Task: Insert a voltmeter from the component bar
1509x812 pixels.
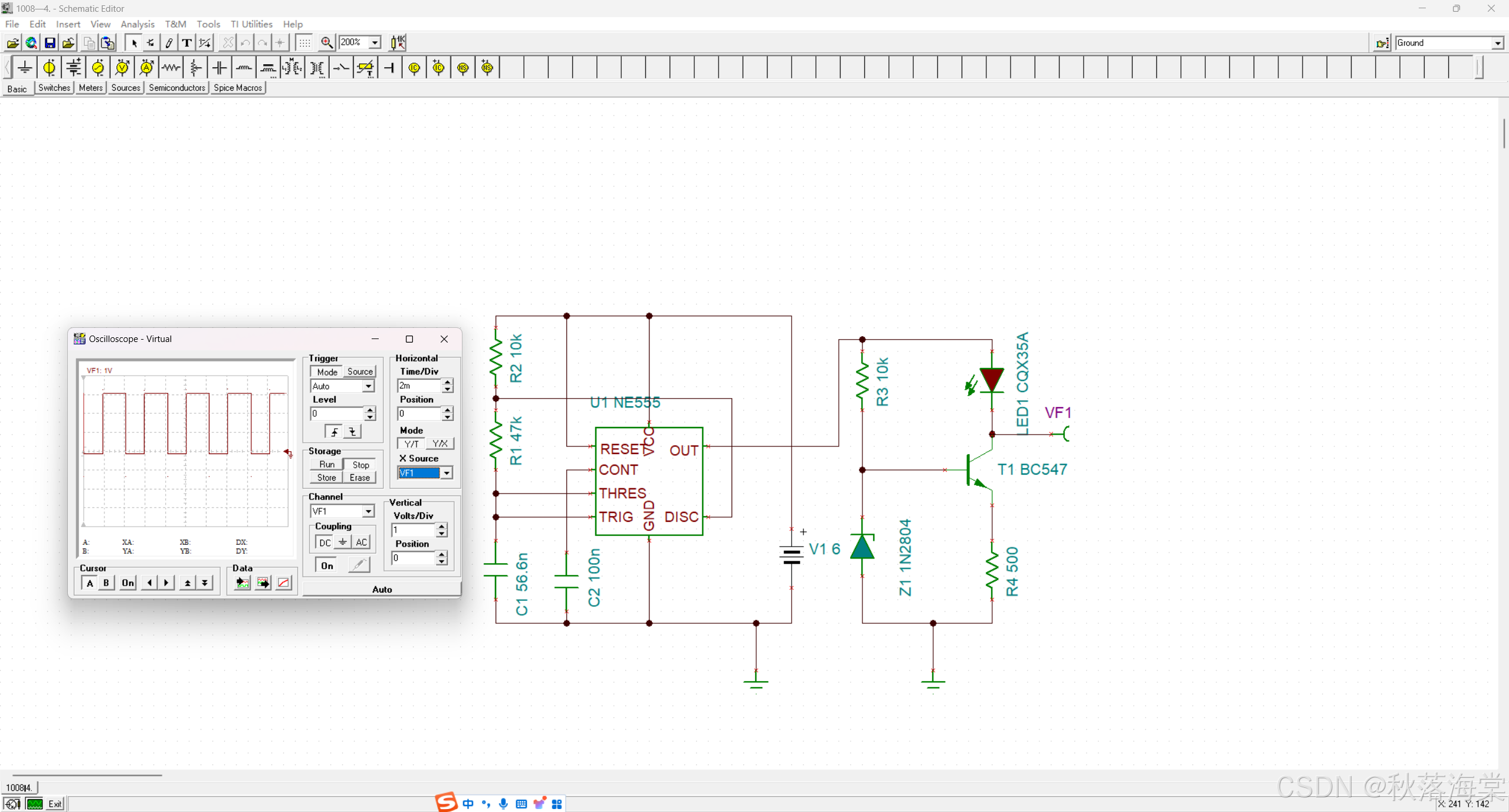Action: coord(122,68)
